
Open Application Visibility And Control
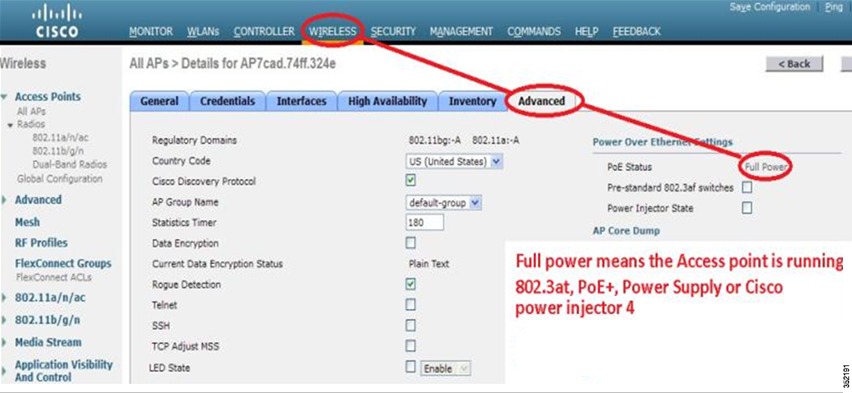64,371
